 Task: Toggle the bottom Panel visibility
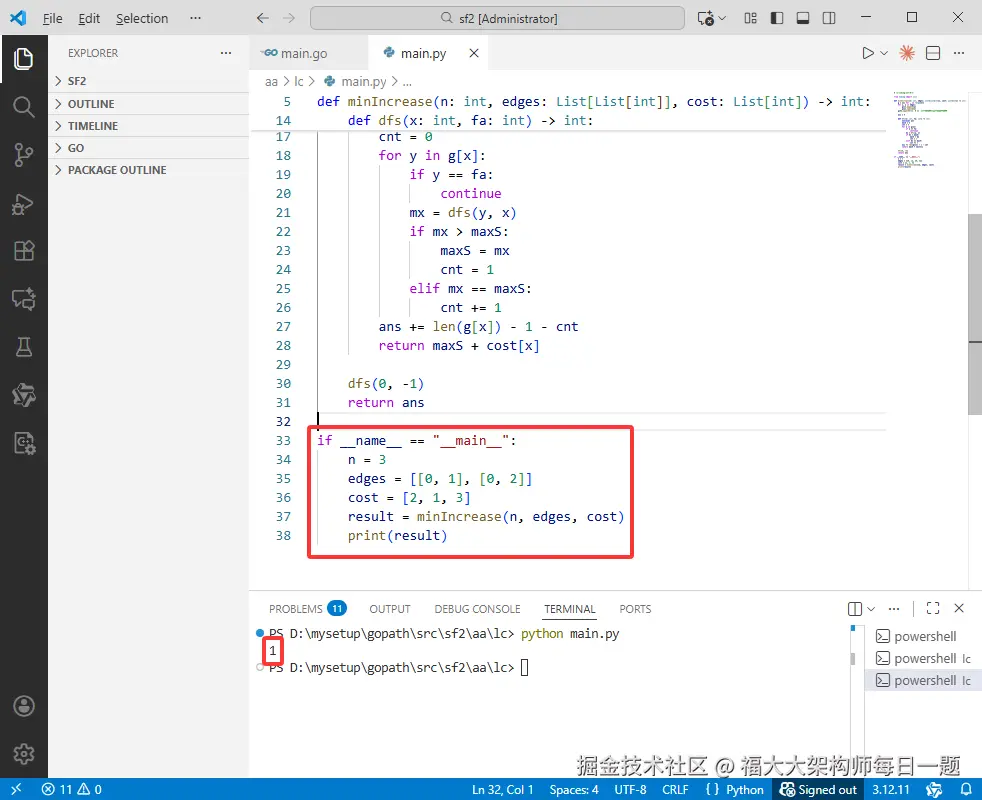[x=803, y=18]
